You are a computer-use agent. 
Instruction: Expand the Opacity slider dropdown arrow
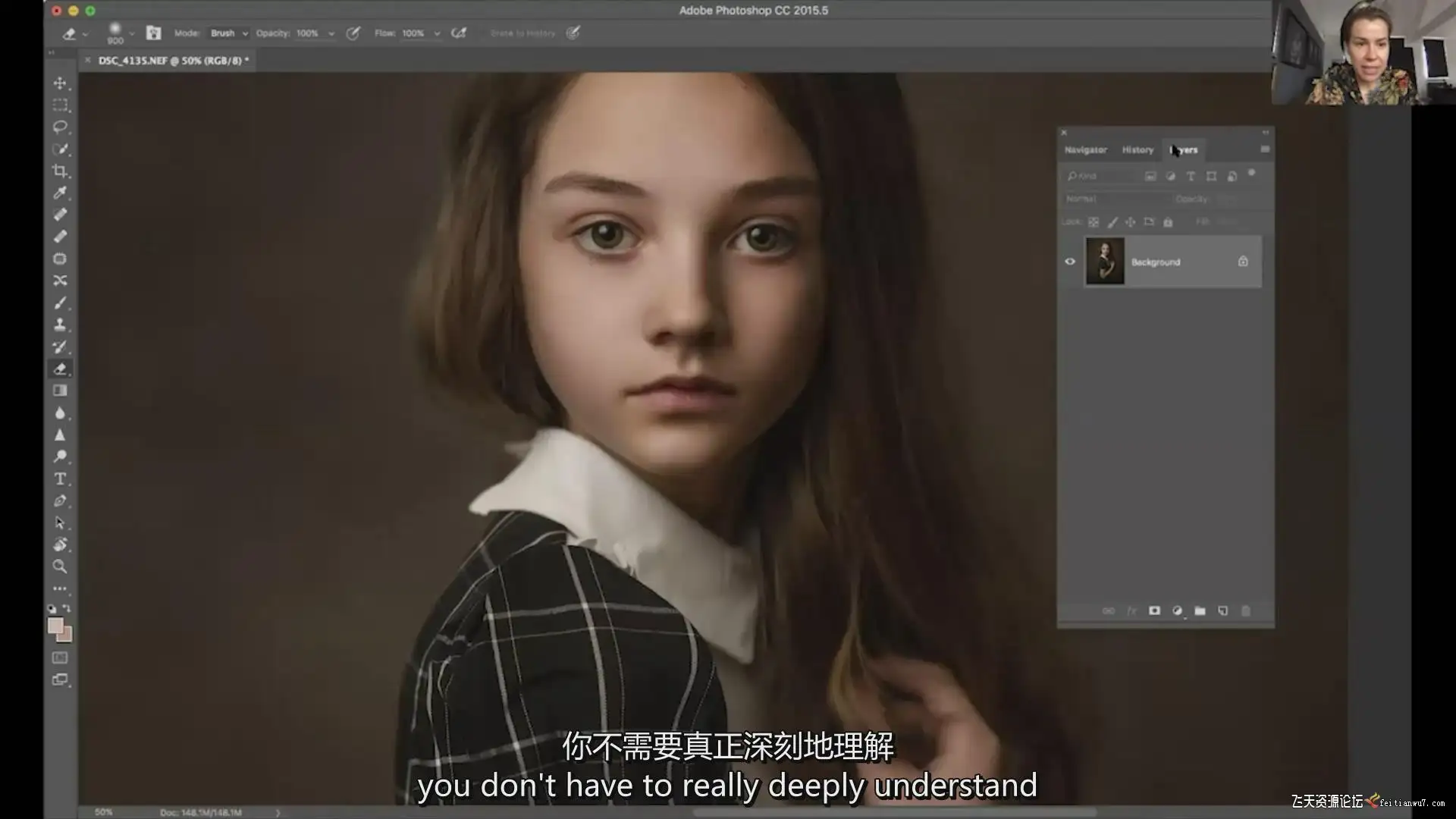(x=331, y=33)
